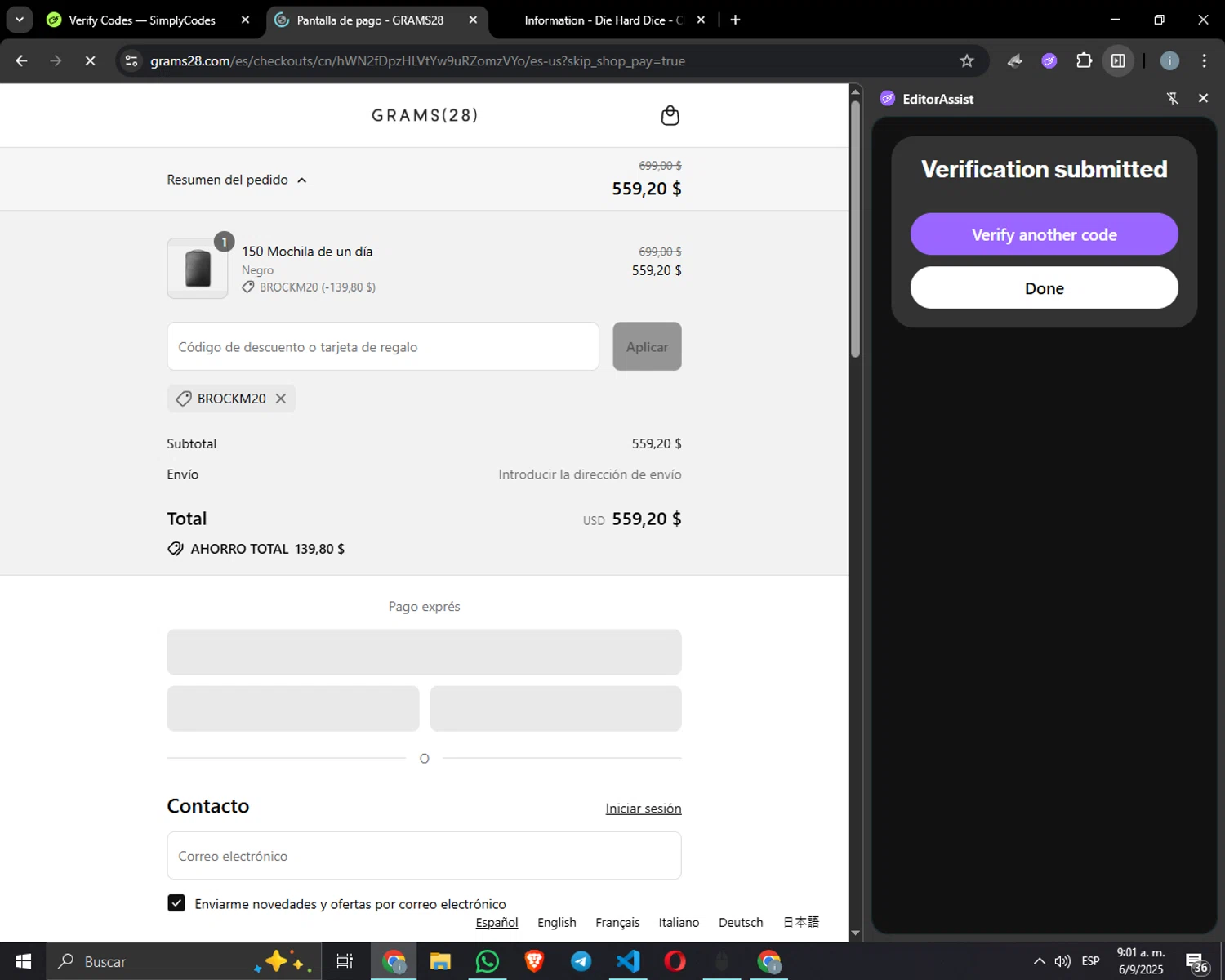Open a new browser tab
This screenshot has height=980, width=1225.
click(x=735, y=20)
